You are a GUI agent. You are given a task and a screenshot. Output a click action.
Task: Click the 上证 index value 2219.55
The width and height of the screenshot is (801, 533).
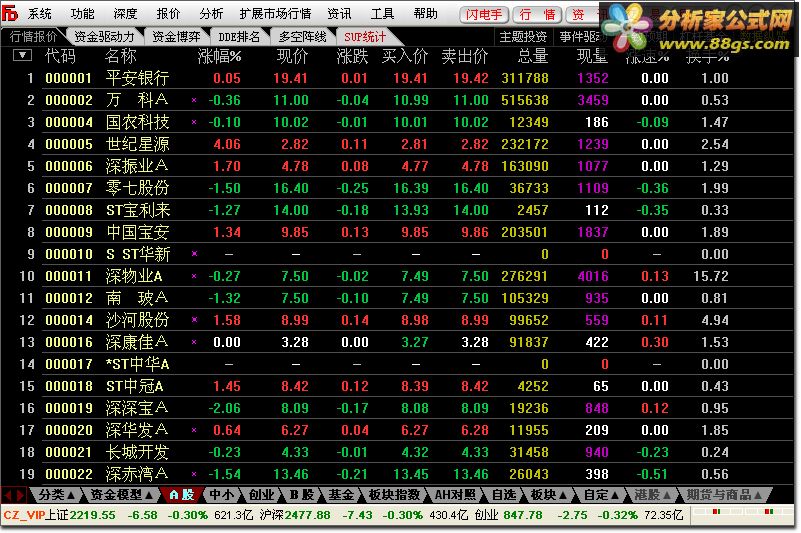(x=92, y=515)
